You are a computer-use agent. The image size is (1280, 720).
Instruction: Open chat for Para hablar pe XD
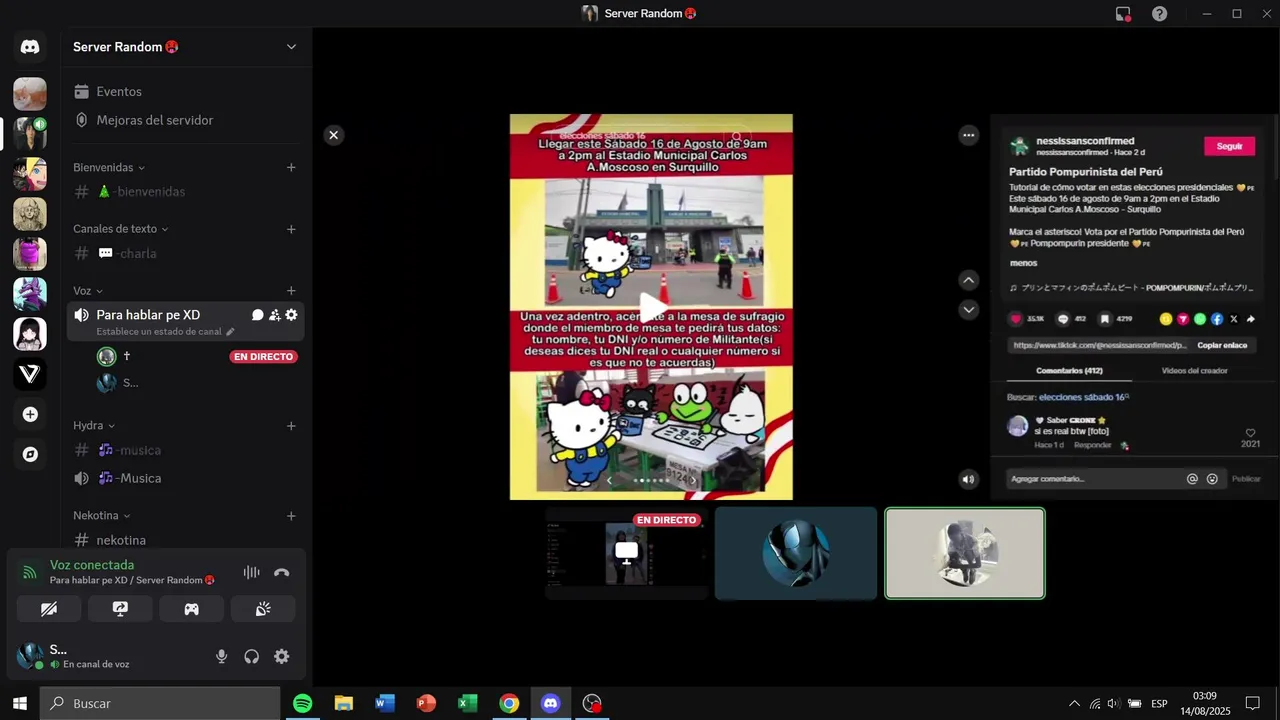(257, 315)
